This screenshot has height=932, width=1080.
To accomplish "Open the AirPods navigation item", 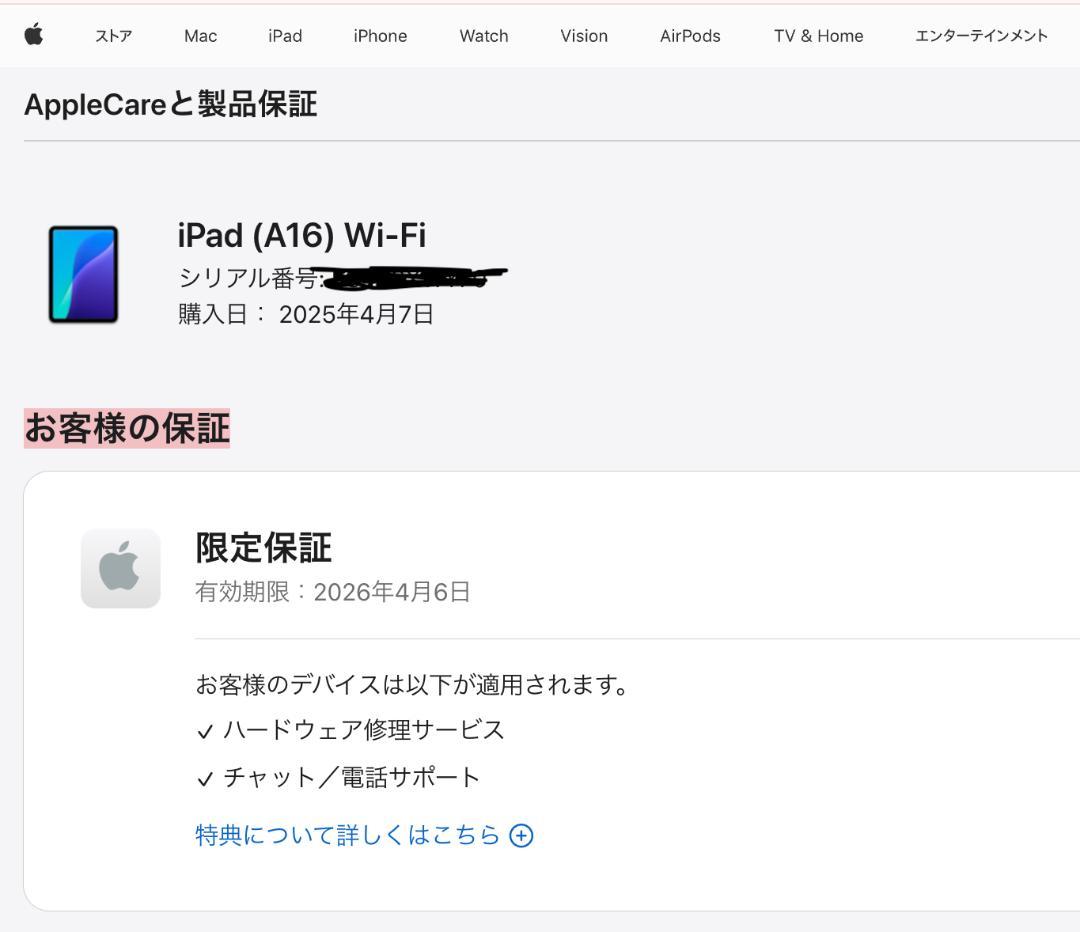I will [x=690, y=36].
